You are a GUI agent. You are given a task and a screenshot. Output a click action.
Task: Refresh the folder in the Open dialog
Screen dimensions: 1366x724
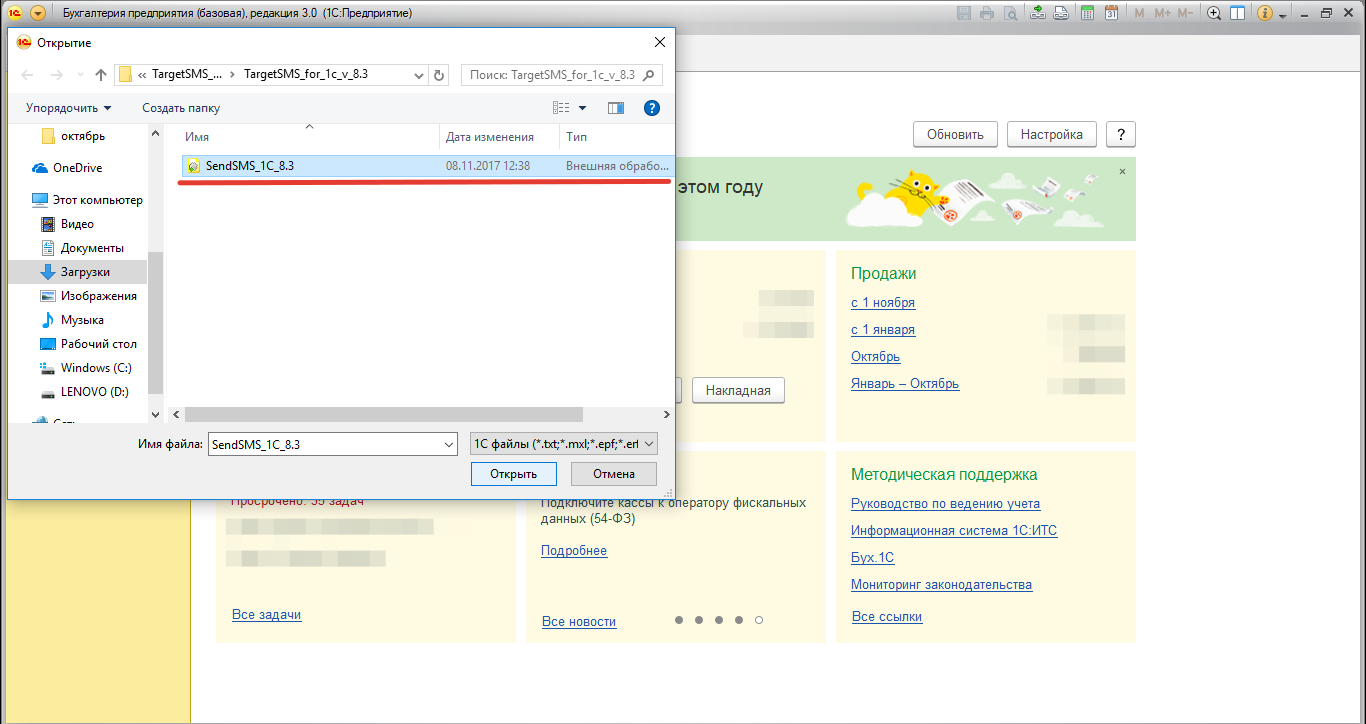tap(439, 75)
